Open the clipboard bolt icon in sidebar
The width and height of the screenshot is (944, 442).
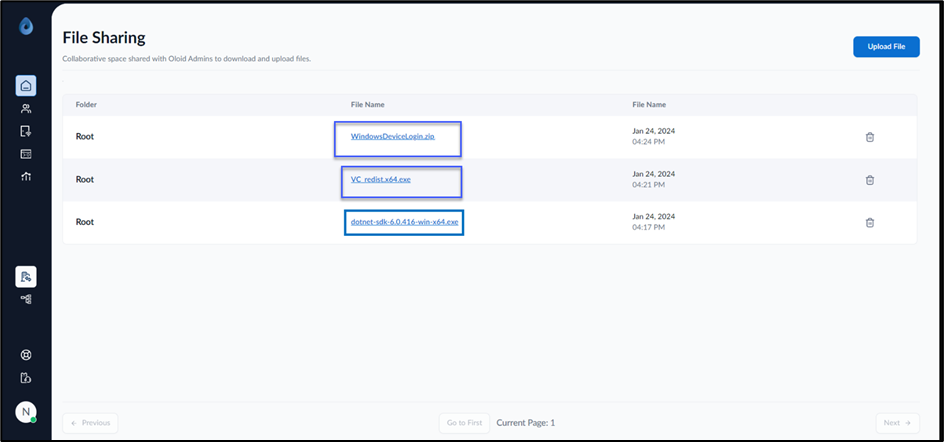(x=26, y=378)
